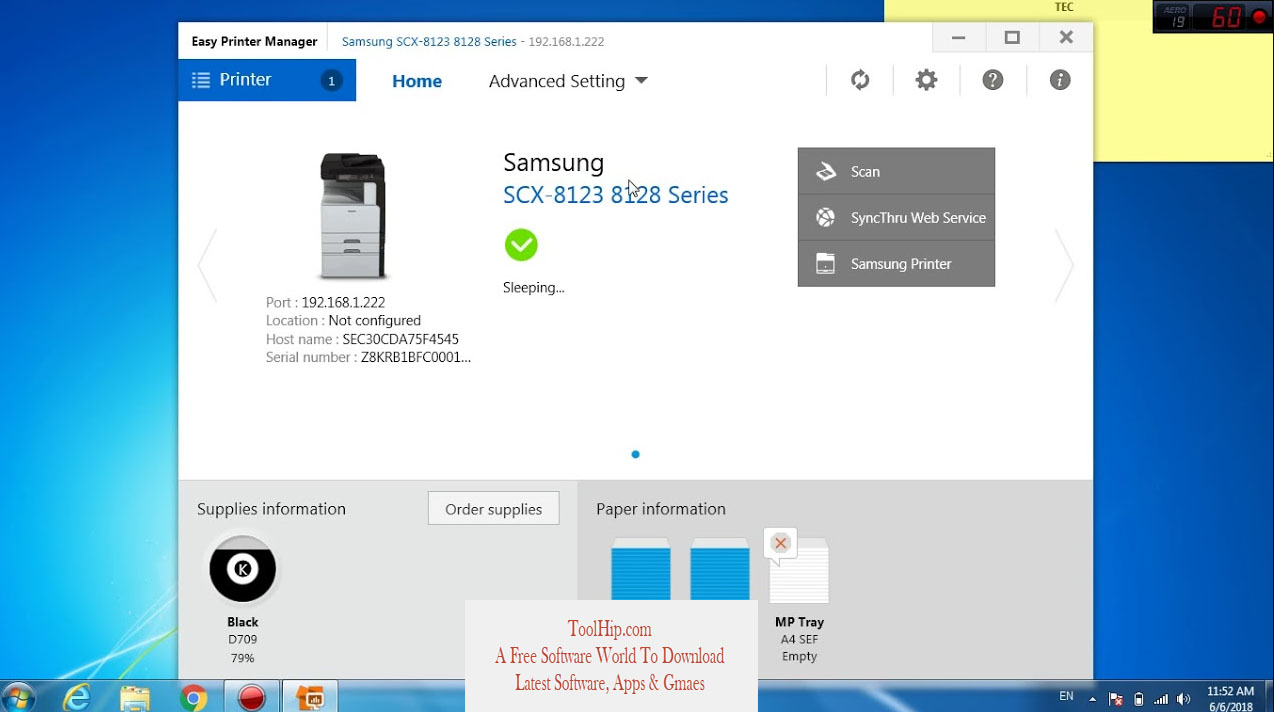The image size is (1274, 712).
Task: Click the Order supplies button
Action: (x=494, y=508)
